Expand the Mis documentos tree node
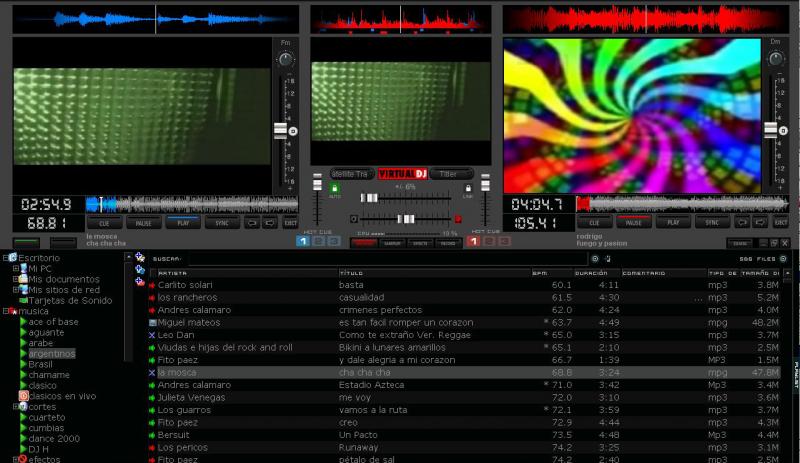 [16, 279]
